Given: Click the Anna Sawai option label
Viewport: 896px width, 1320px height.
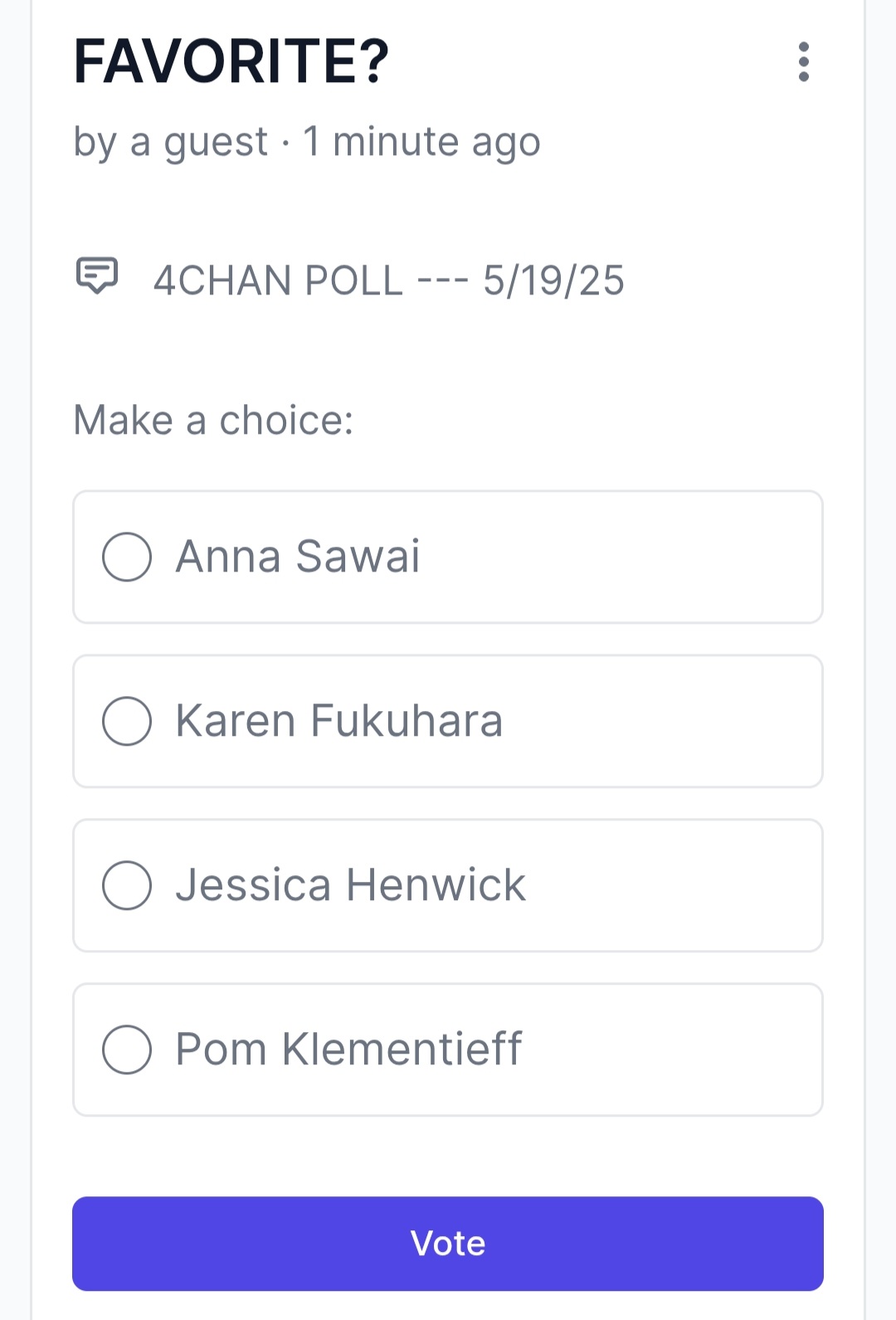Looking at the screenshot, I should (x=298, y=556).
